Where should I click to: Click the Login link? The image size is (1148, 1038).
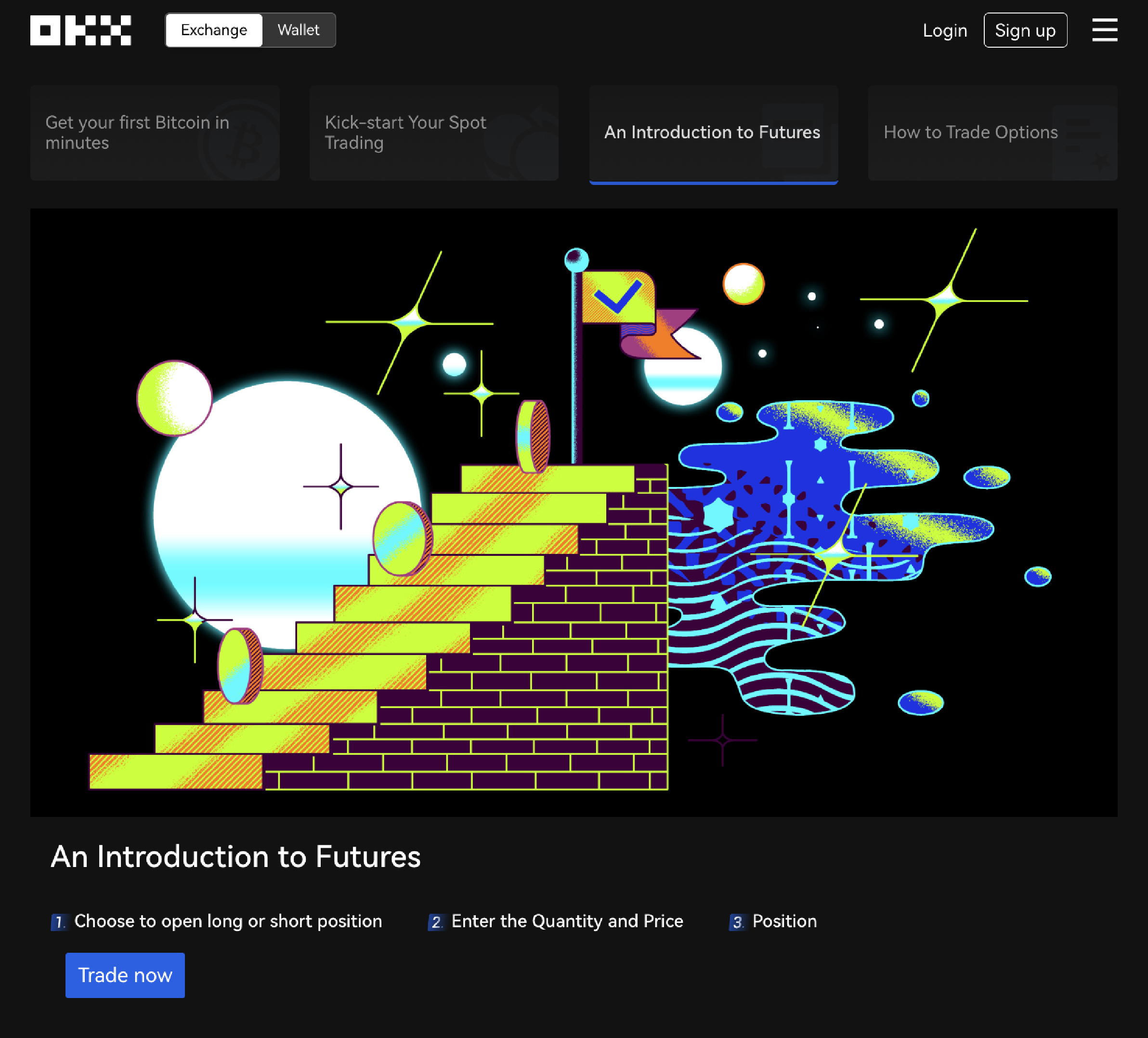945,30
